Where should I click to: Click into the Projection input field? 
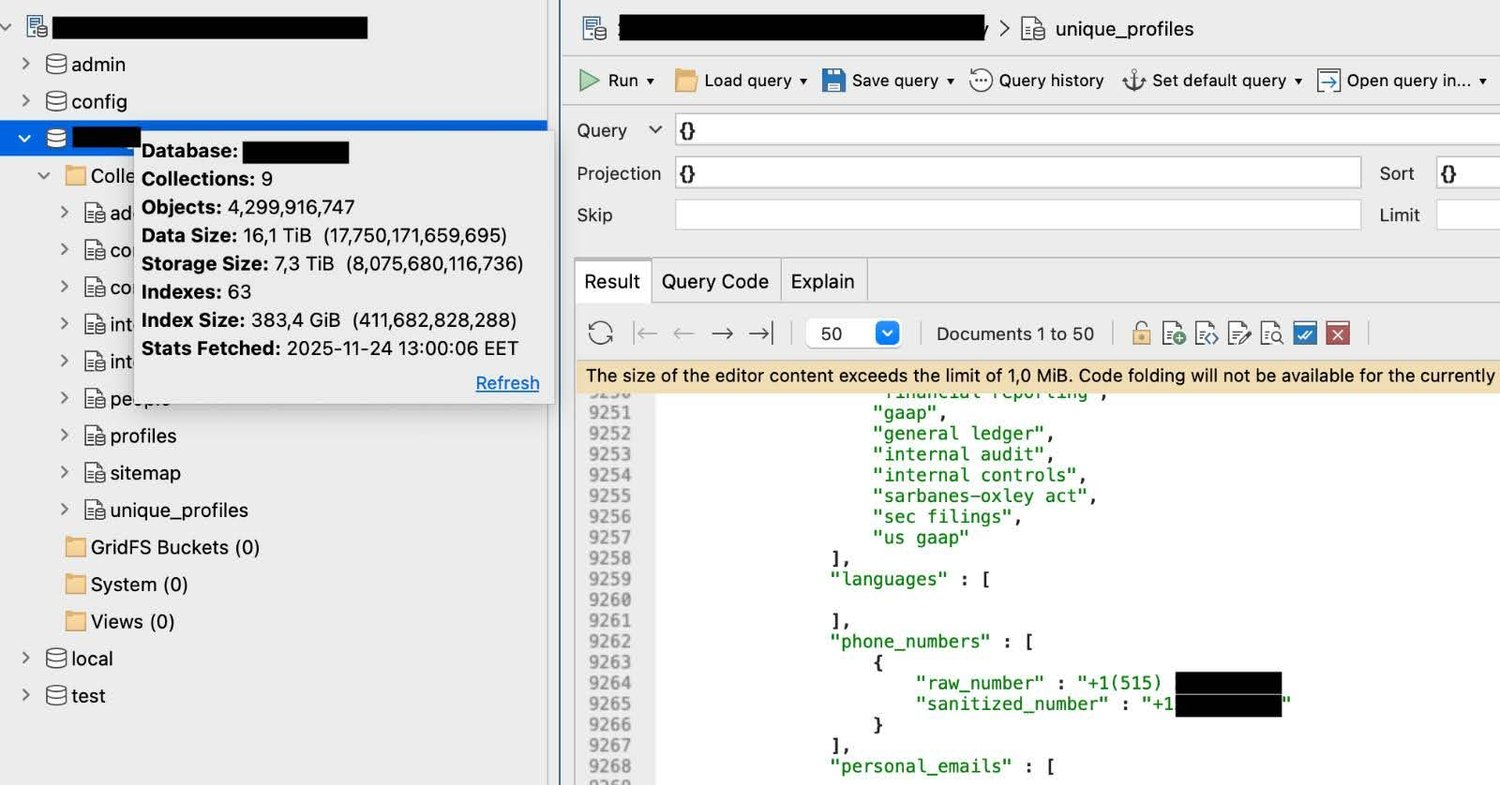tap(1018, 173)
